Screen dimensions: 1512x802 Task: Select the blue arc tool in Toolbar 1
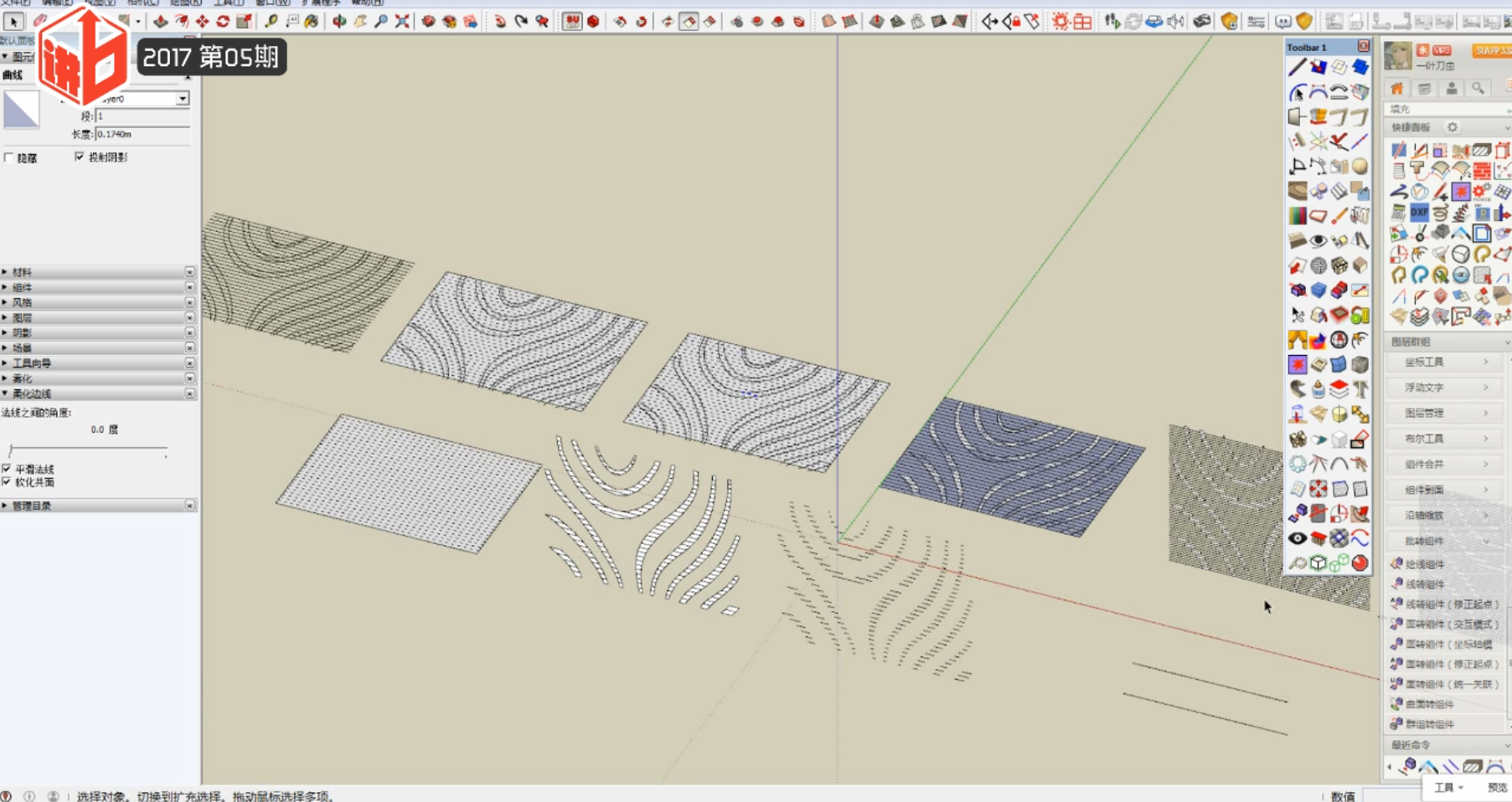click(1298, 92)
